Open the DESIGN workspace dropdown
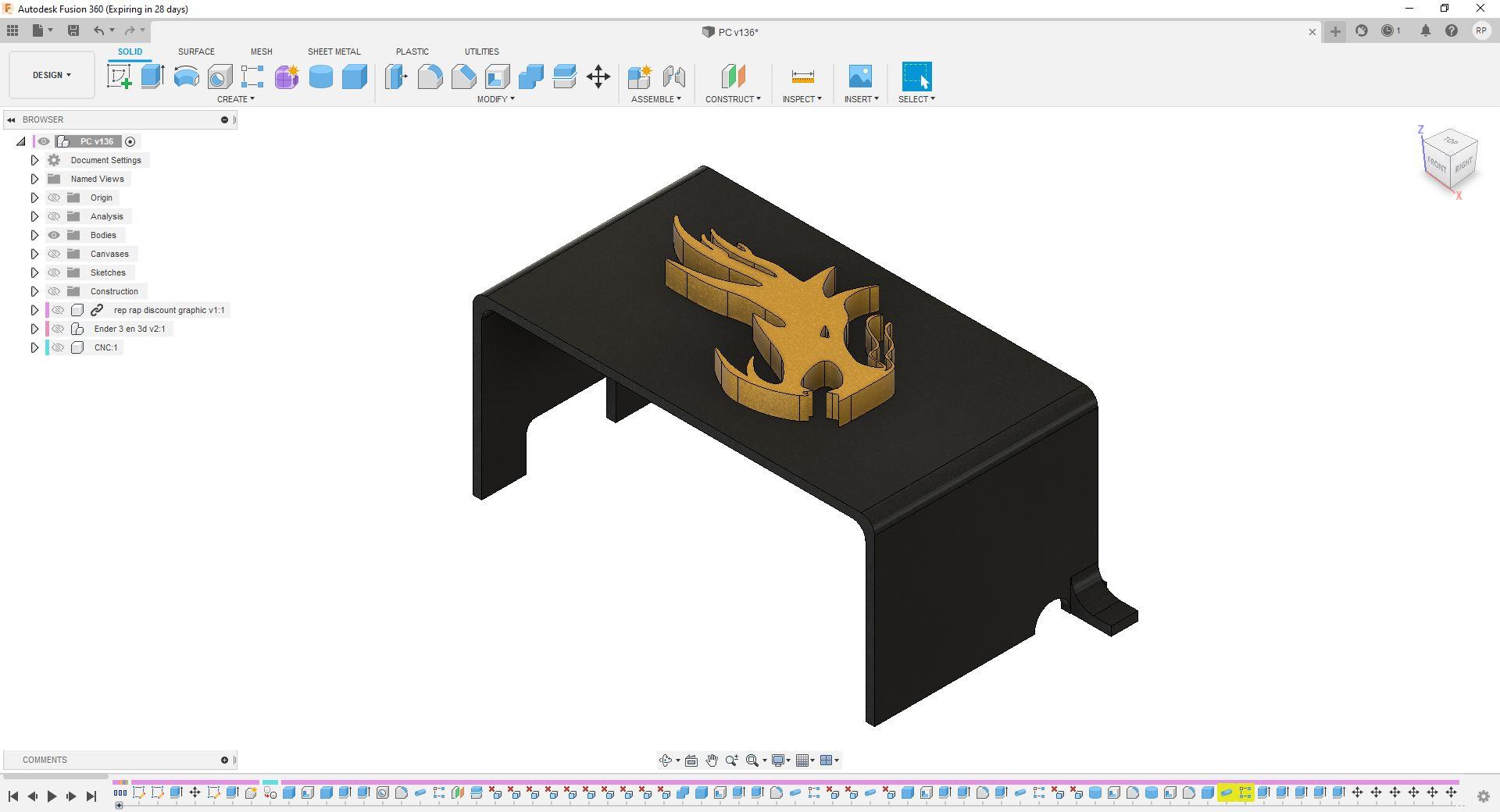The image size is (1500, 812). pyautogui.click(x=52, y=75)
